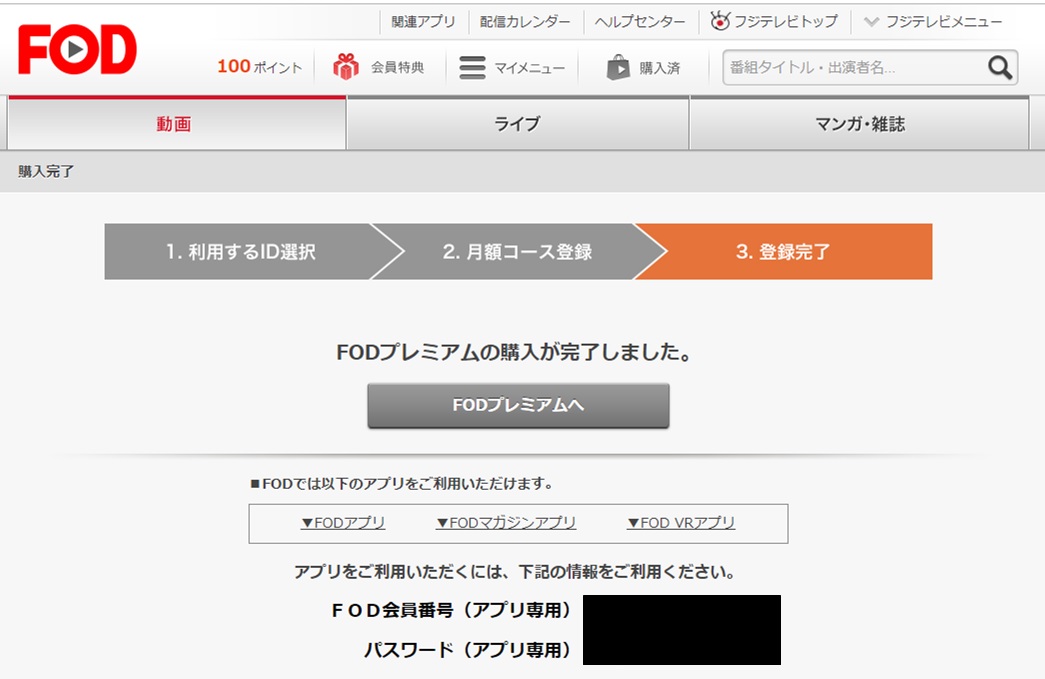Click the ＦＯＤ会員番号（アプリ専用） label
1045x679 pixels.
pos(452,610)
